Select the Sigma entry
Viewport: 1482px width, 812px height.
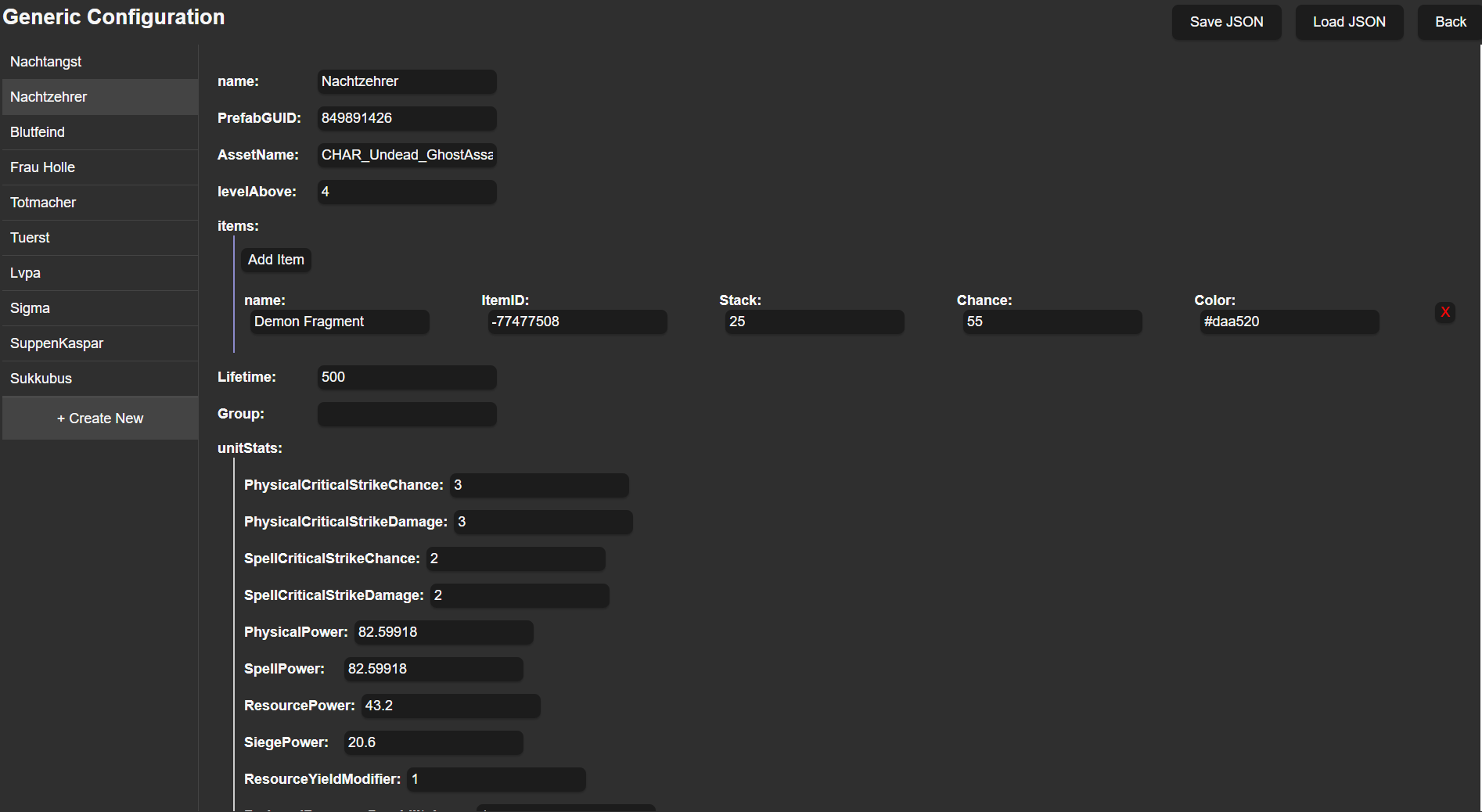point(100,308)
